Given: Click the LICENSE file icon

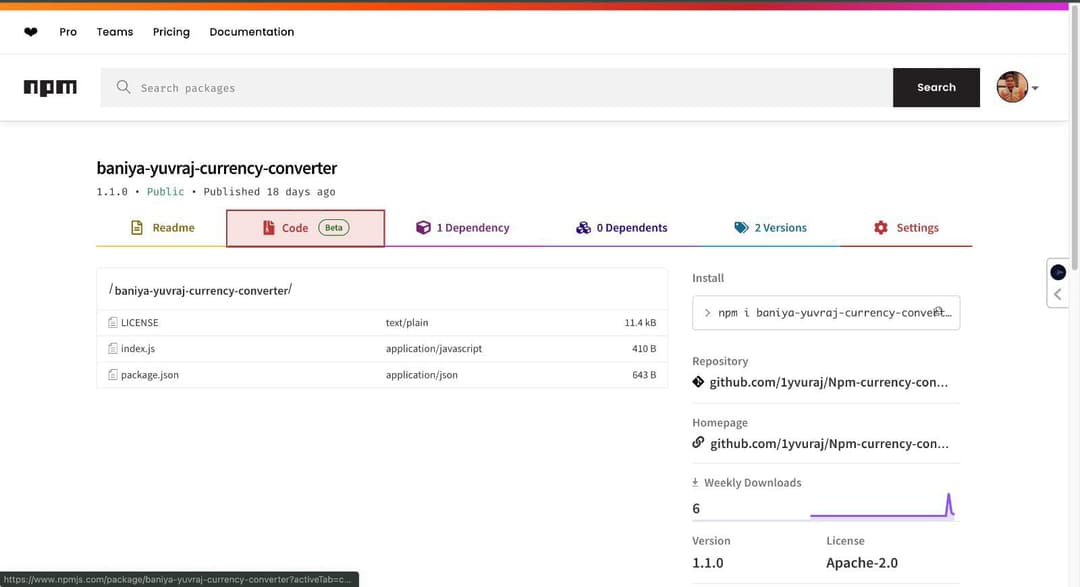Looking at the screenshot, I should [113, 322].
